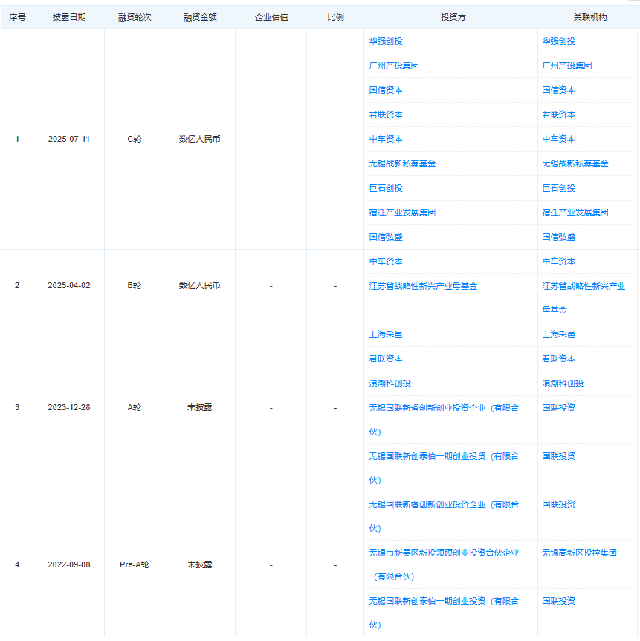Select the 2025-04-02 date cell
Screen dimensions: 640x641
69,285
